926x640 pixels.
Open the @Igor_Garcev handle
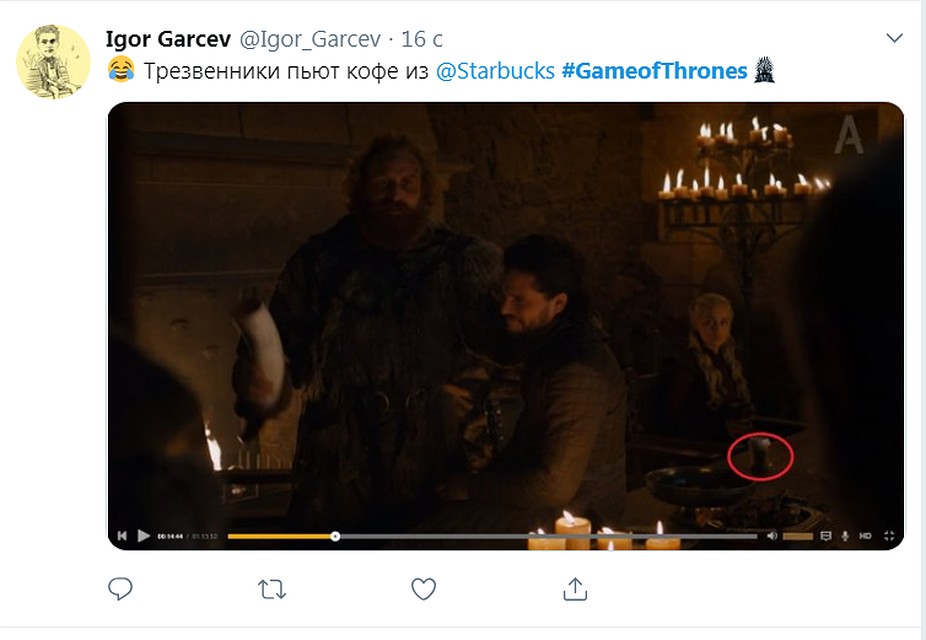click(x=310, y=40)
